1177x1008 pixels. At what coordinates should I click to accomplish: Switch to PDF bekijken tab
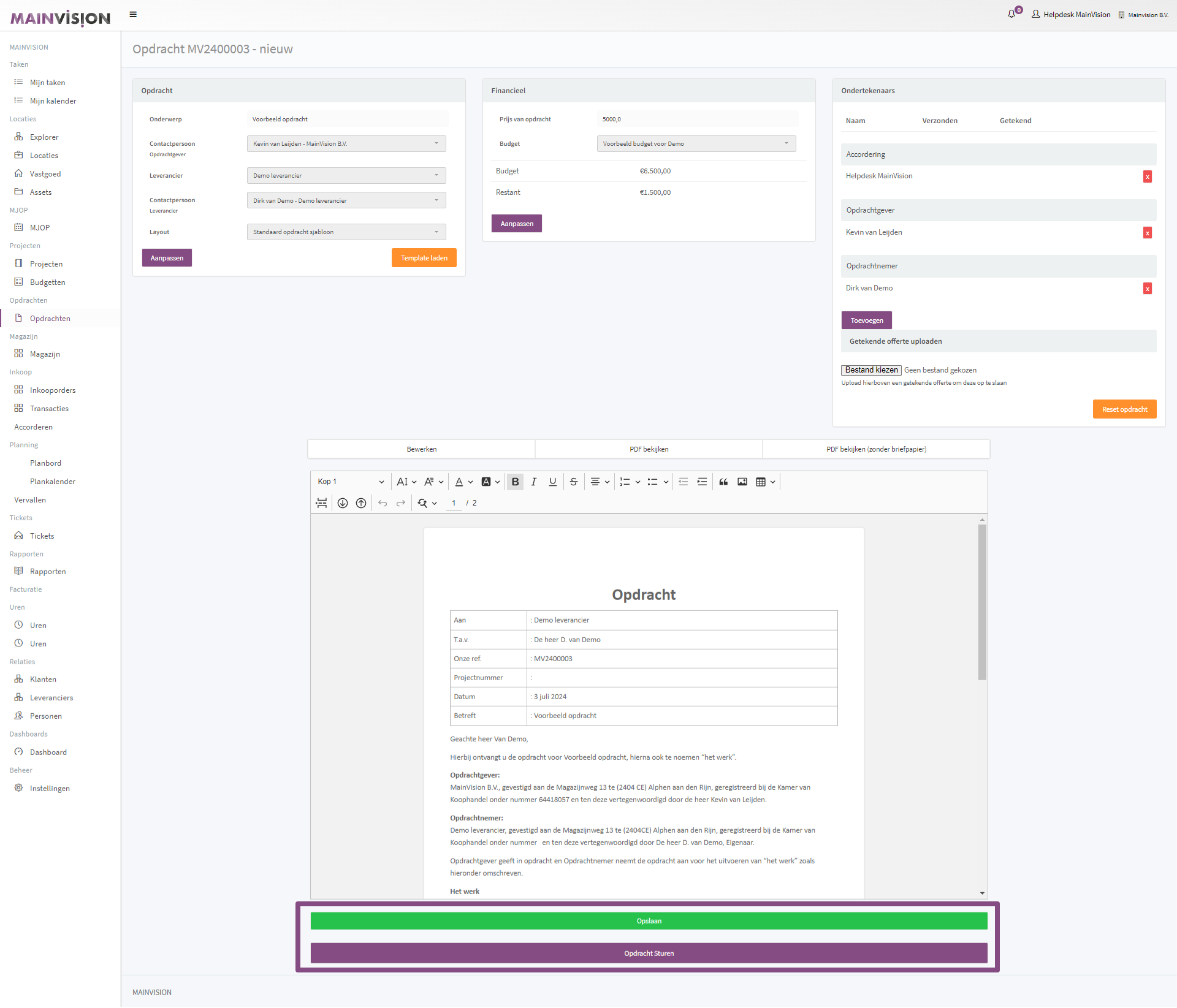coord(649,449)
